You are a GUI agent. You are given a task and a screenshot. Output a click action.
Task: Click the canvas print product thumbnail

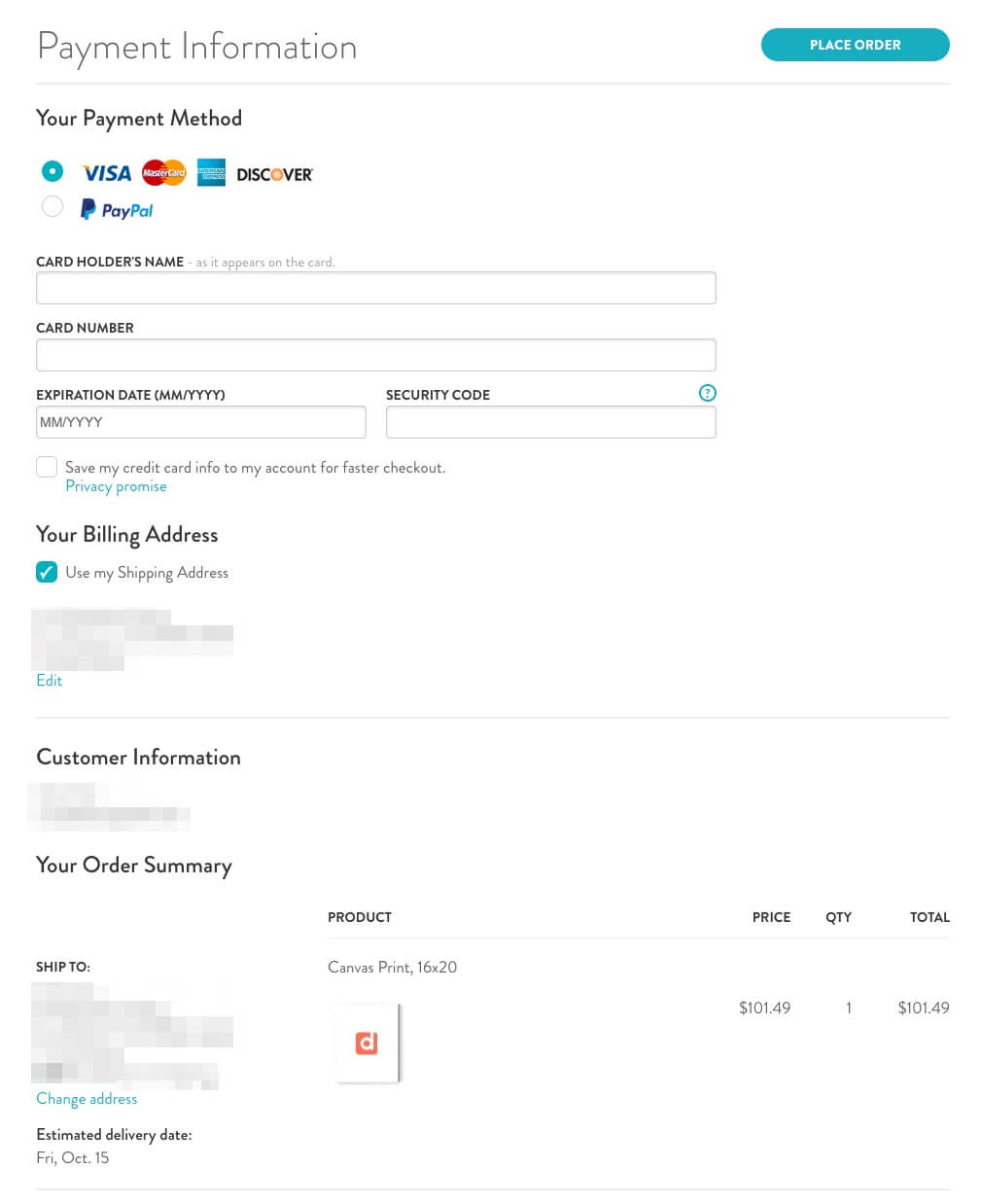[x=367, y=1042]
